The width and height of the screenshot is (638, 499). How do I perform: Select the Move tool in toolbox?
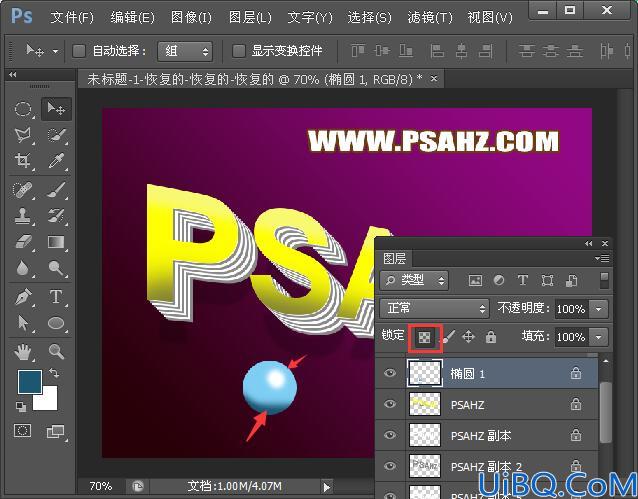point(56,109)
